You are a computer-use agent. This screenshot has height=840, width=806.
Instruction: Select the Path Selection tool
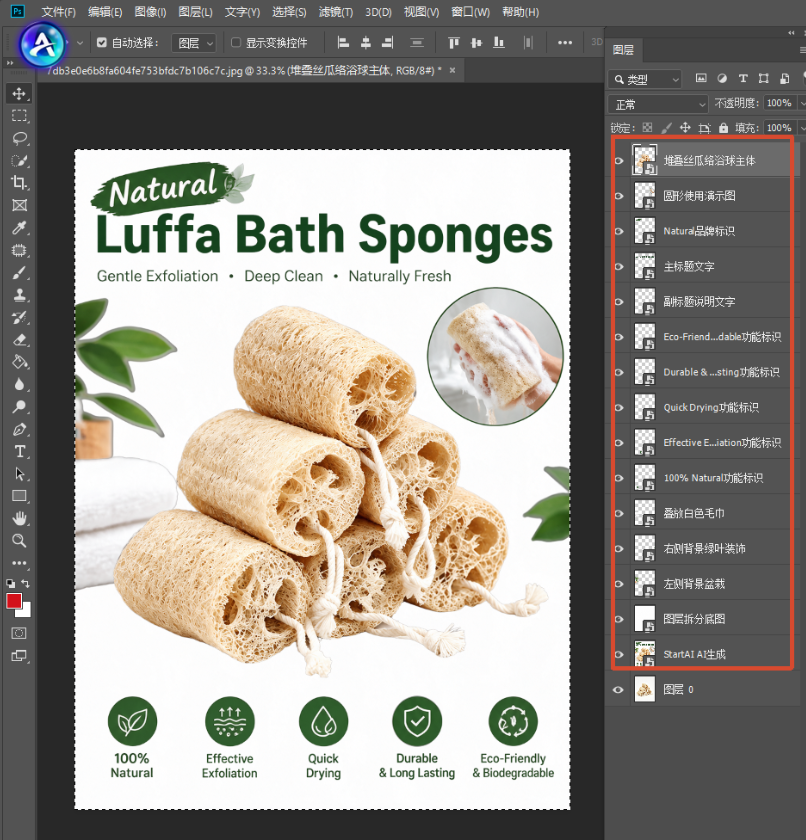tap(19, 474)
